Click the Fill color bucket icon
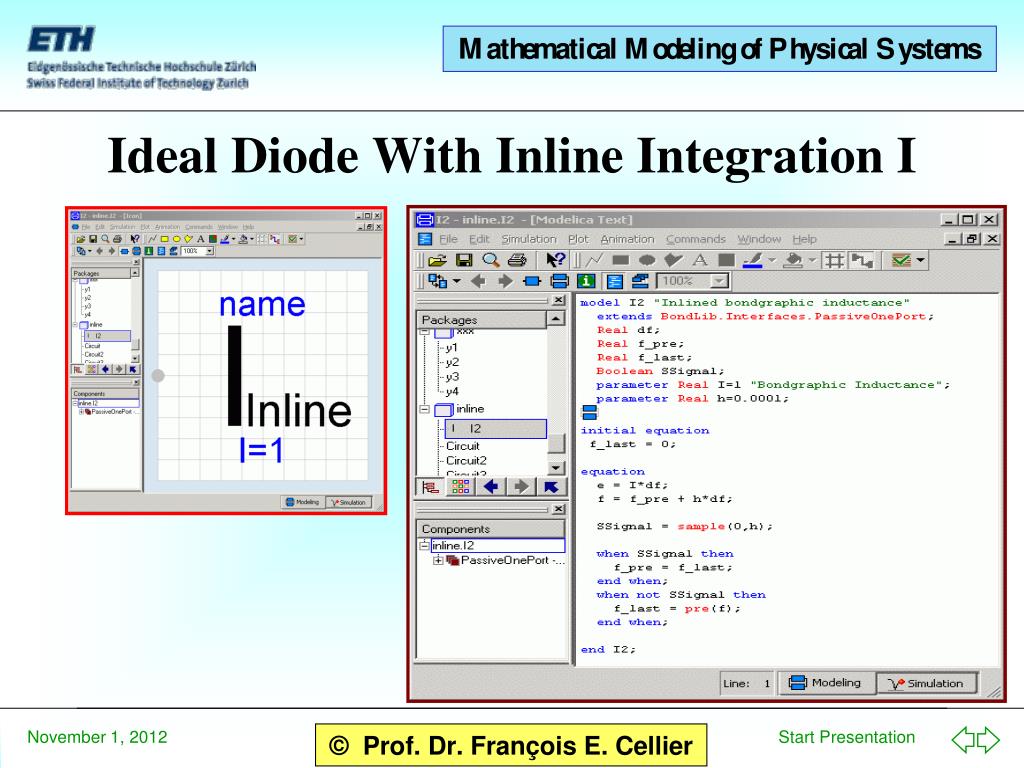This screenshot has height=768, width=1024. [793, 261]
